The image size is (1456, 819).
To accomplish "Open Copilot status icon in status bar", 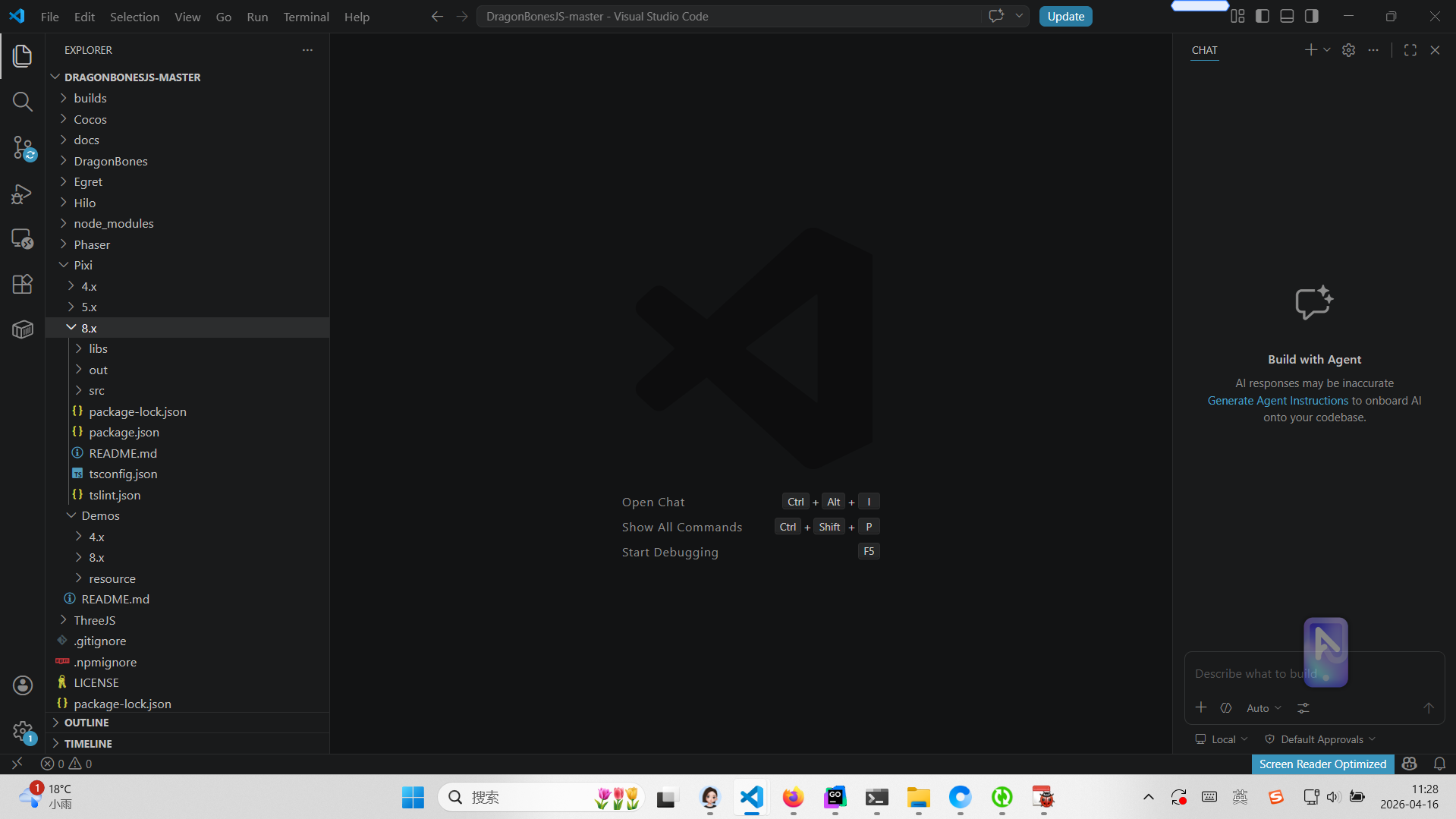I will pyautogui.click(x=1410, y=764).
